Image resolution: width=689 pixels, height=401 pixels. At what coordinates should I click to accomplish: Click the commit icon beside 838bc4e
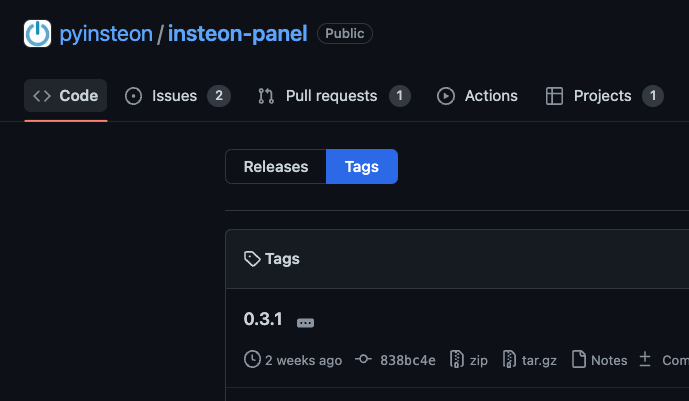click(363, 359)
